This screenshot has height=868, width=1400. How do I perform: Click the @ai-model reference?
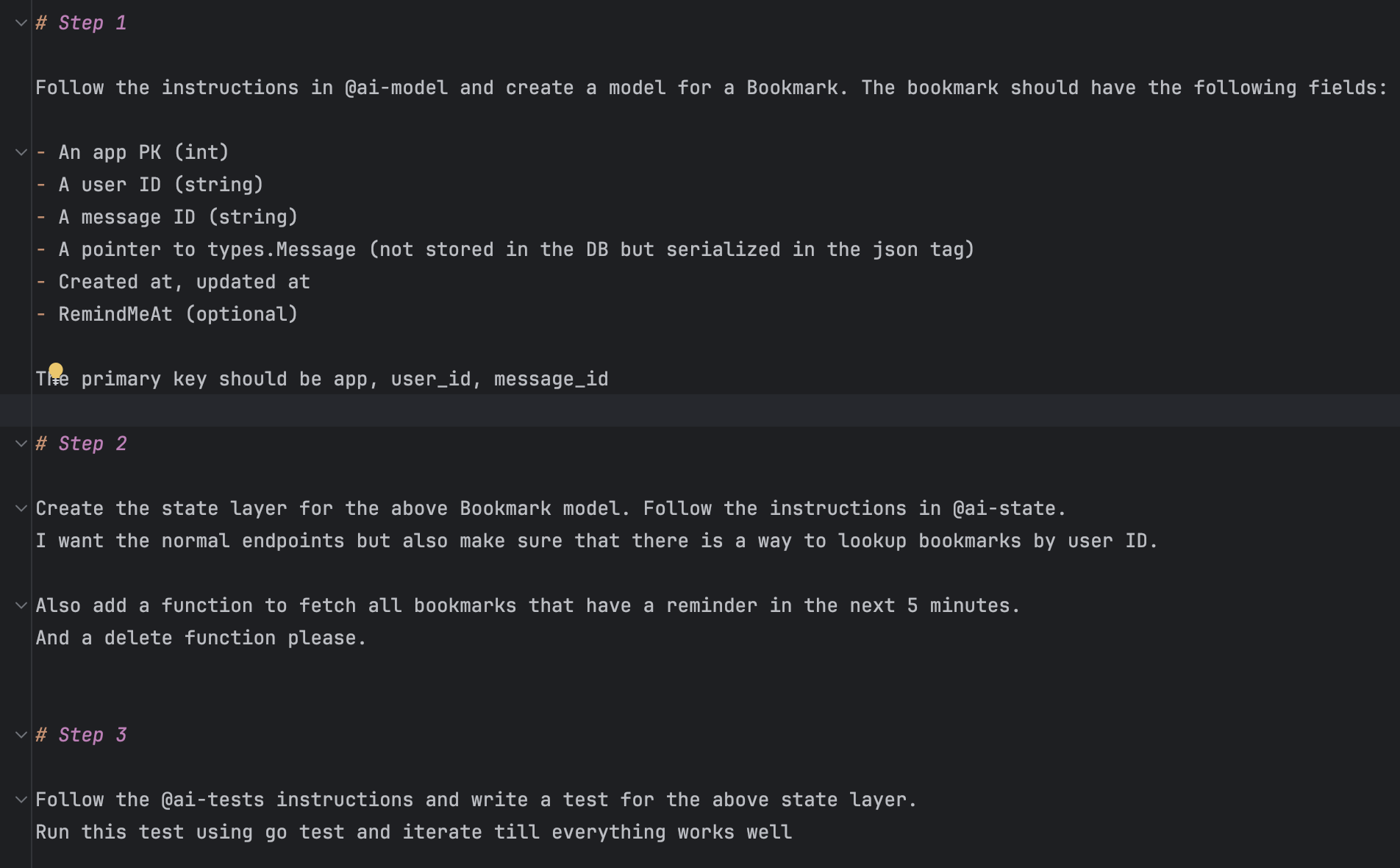(x=396, y=88)
